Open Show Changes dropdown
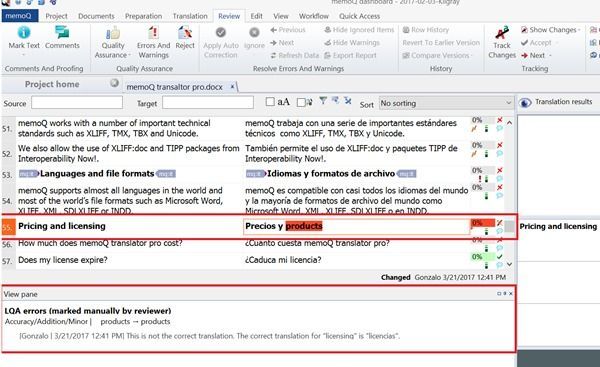The width and height of the screenshot is (600, 367). pos(551,30)
